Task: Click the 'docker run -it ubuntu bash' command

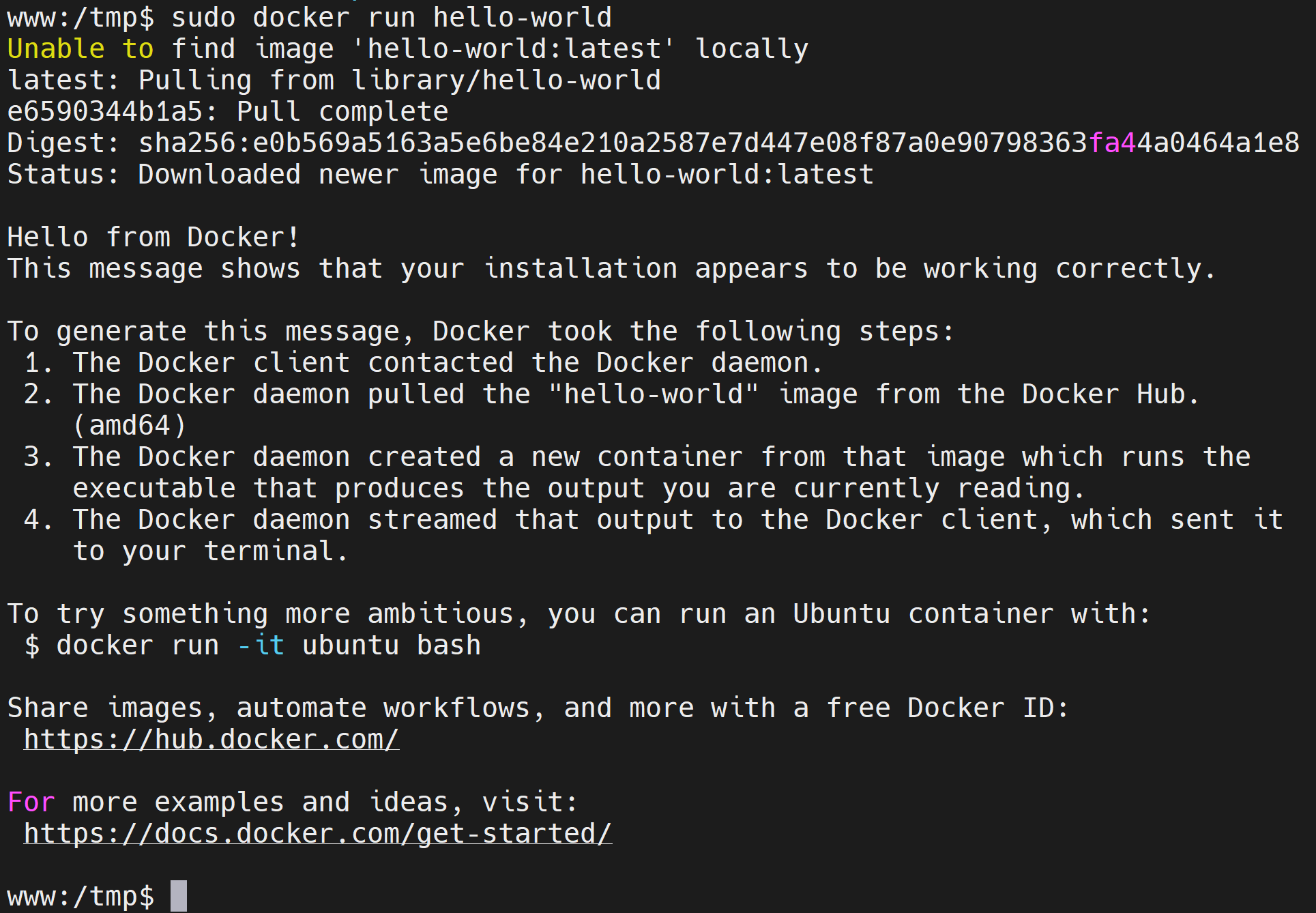Action: click(269, 646)
